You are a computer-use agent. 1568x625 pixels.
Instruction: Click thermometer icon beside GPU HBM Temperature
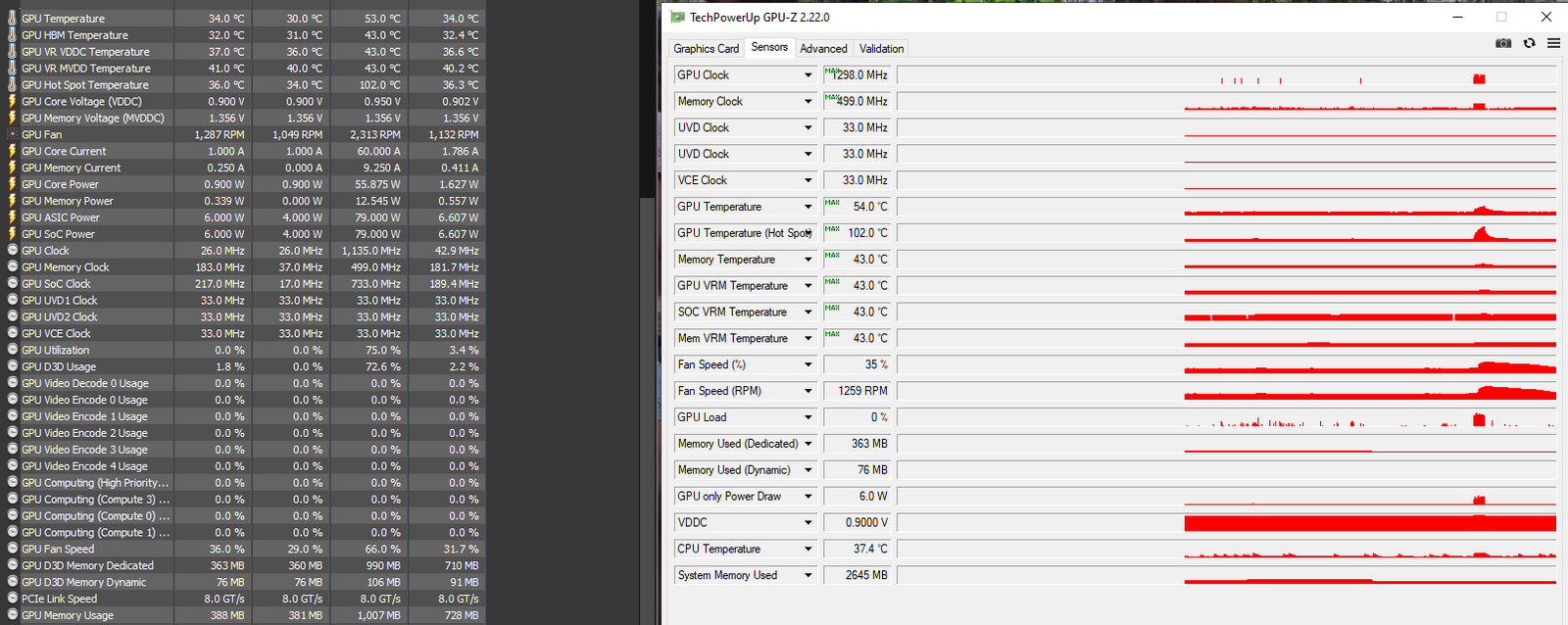click(12, 34)
